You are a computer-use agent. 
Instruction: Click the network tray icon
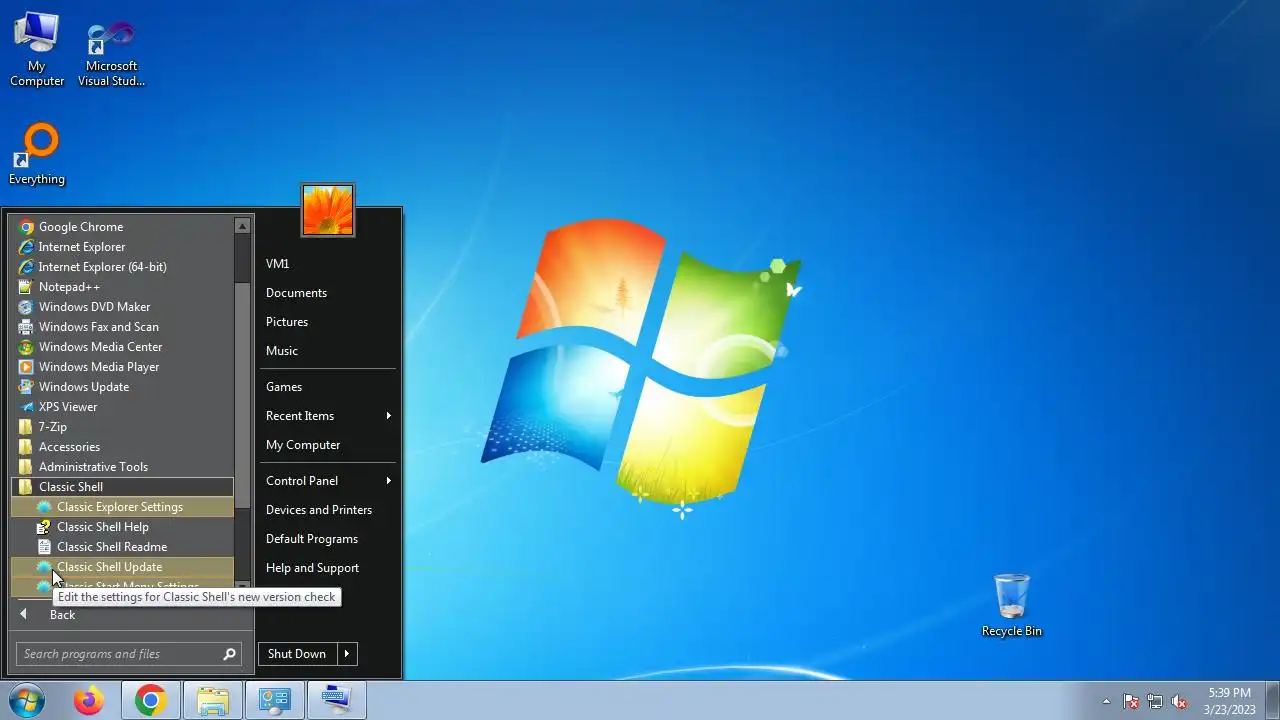pos(1155,701)
